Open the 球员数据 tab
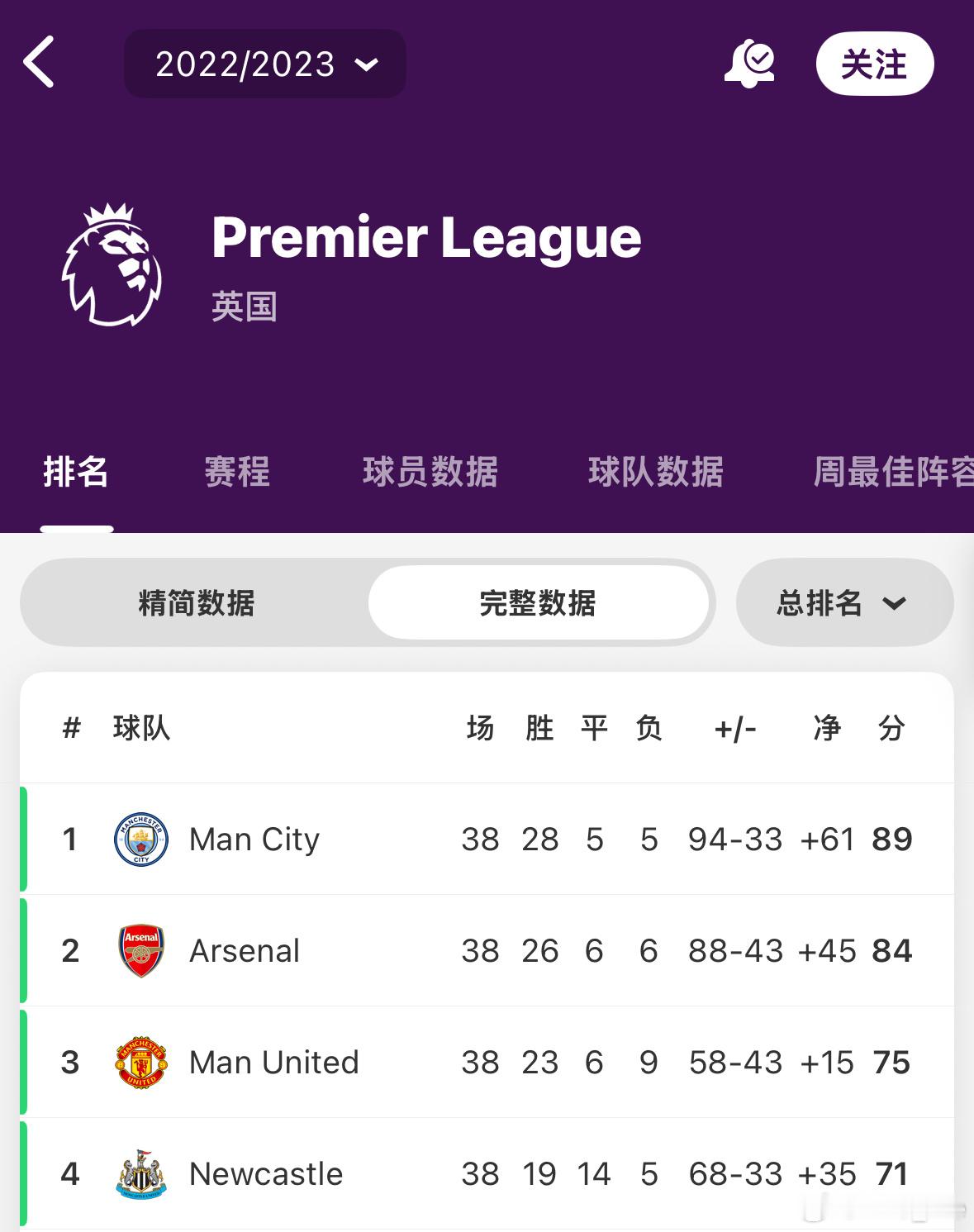This screenshot has width=974, height=1232. [430, 472]
